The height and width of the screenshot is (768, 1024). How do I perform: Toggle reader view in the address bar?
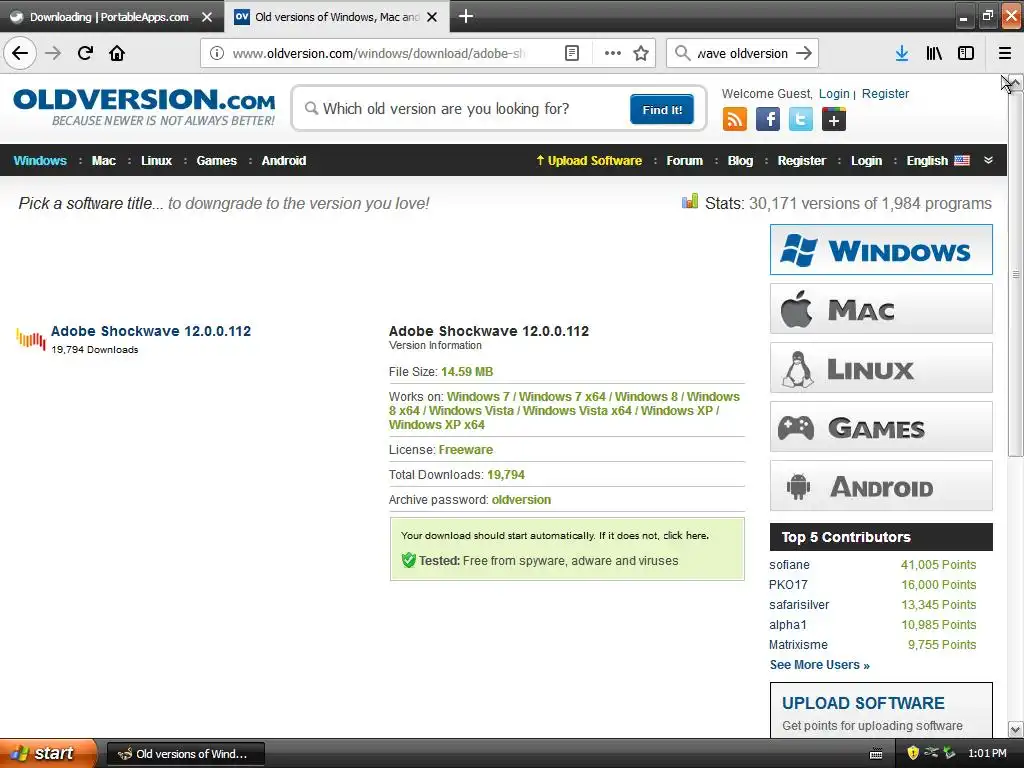(571, 53)
